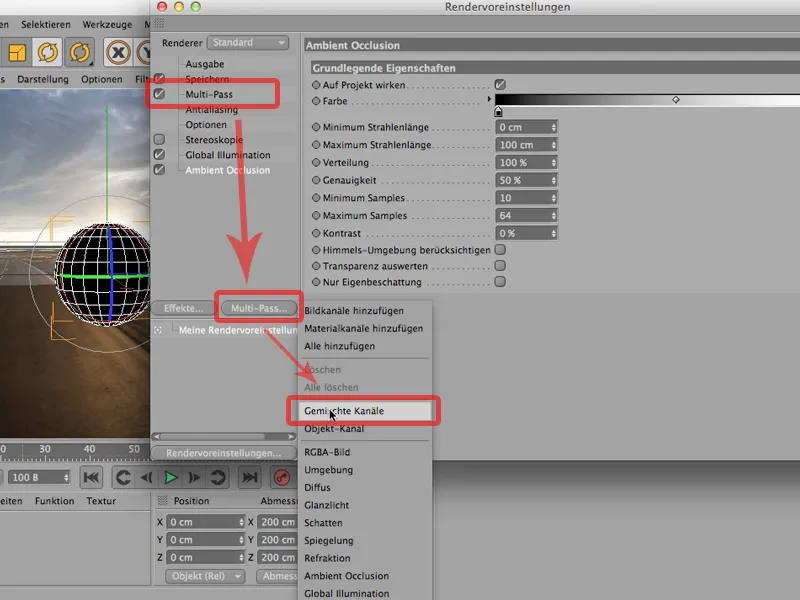Enable Transparenz auswerten checkbox

point(500,265)
